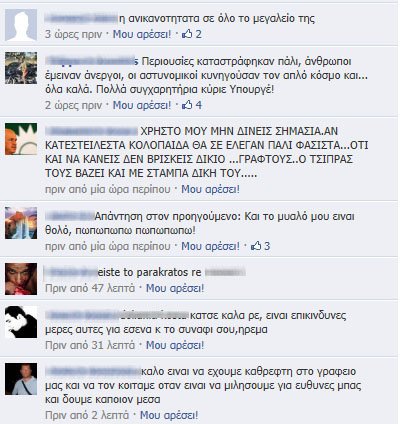Open black-and-white avatar beside 'κατσε καλα ρε'
The height and width of the screenshot is (424, 400).
coord(21,322)
